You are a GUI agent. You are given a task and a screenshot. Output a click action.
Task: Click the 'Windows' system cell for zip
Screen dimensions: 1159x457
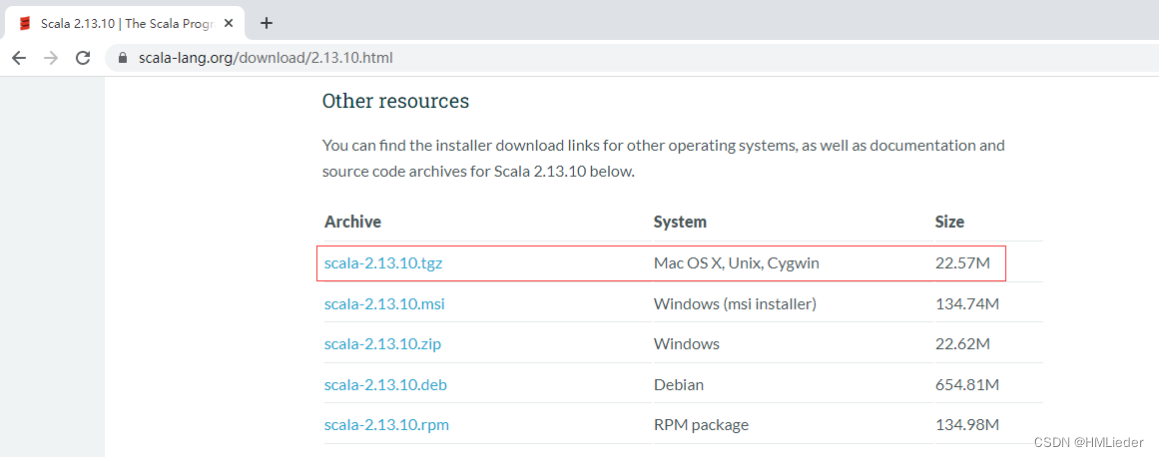[687, 344]
